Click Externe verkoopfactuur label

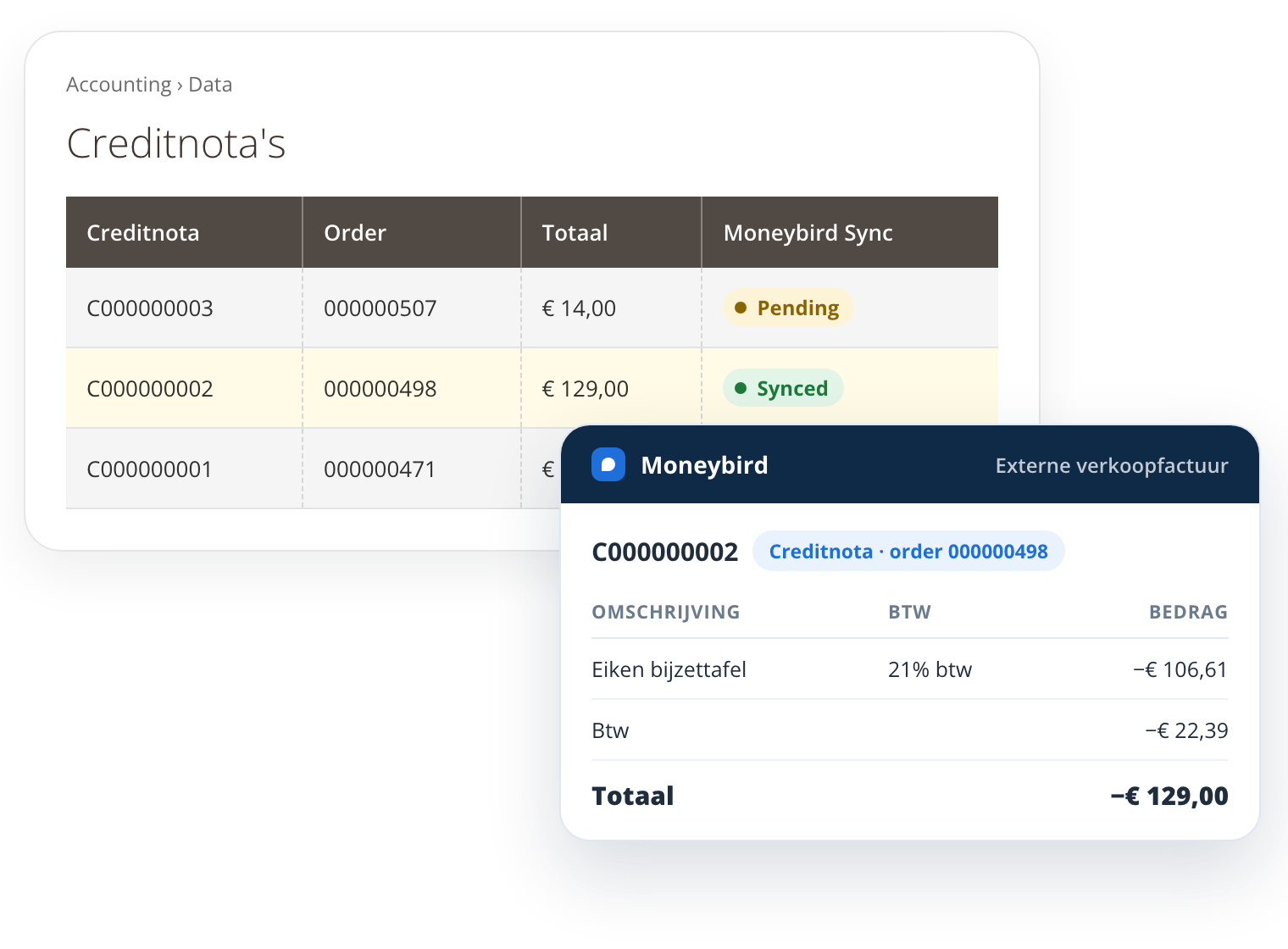(1112, 466)
